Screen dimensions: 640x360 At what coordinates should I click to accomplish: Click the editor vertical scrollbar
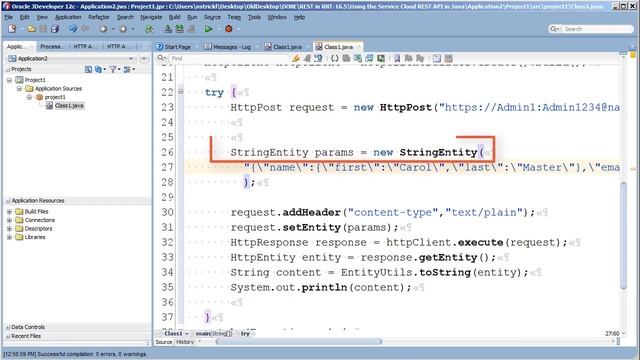(623, 236)
